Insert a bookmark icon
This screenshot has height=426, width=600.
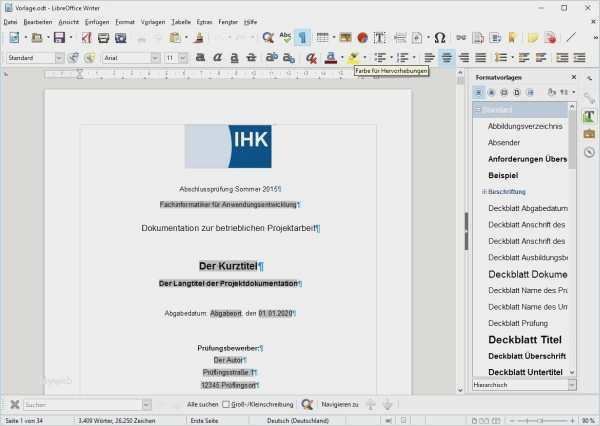point(512,38)
